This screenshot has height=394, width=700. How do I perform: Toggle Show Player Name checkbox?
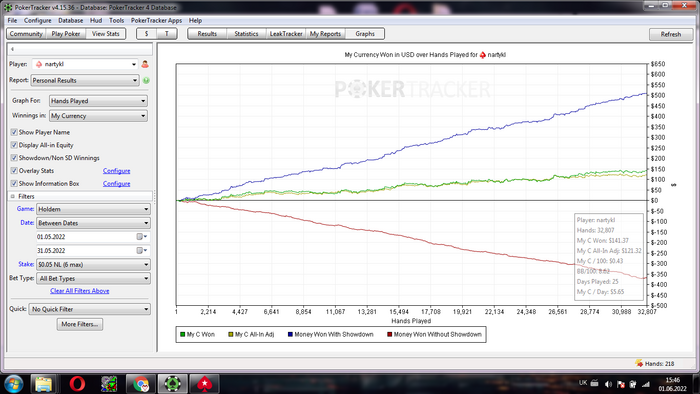coord(14,132)
